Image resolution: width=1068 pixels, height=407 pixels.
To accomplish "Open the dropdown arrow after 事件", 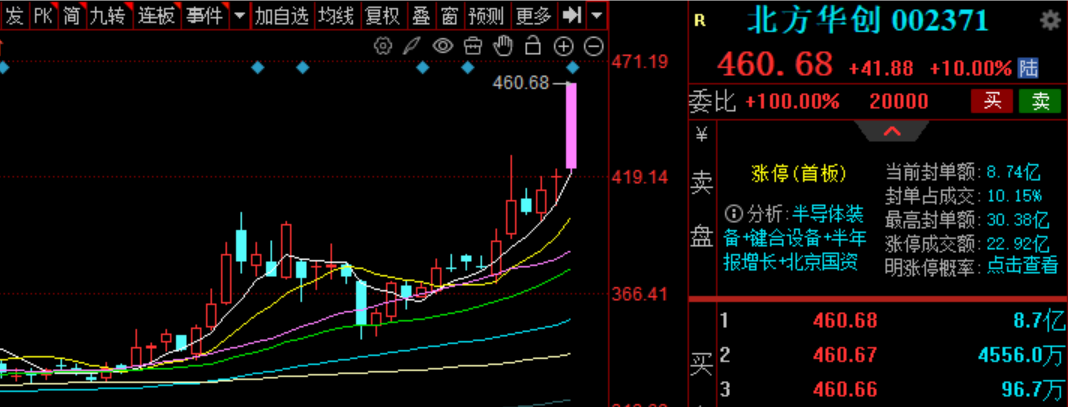I will (239, 15).
